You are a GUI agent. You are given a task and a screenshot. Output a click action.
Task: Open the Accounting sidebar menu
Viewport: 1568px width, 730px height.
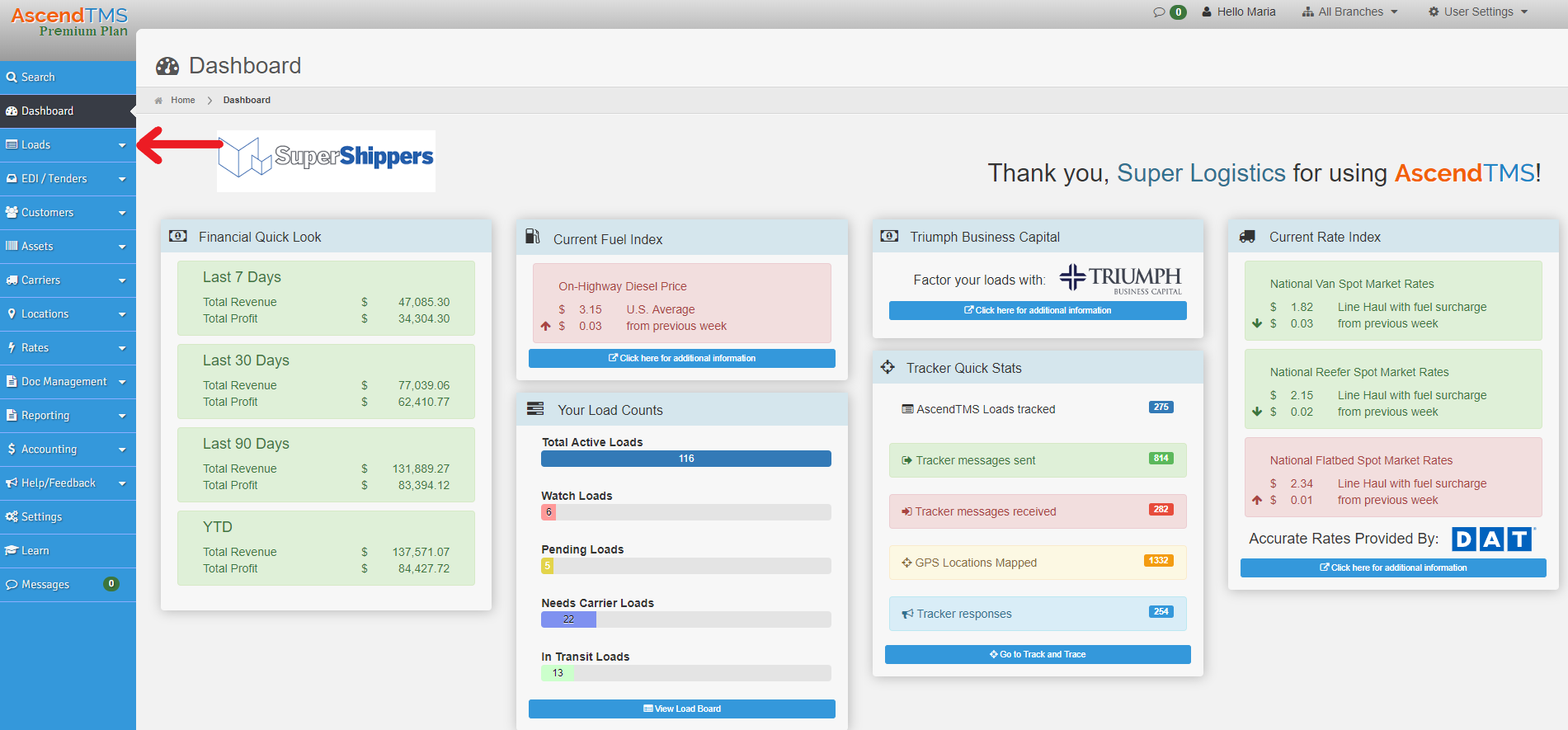[68, 449]
